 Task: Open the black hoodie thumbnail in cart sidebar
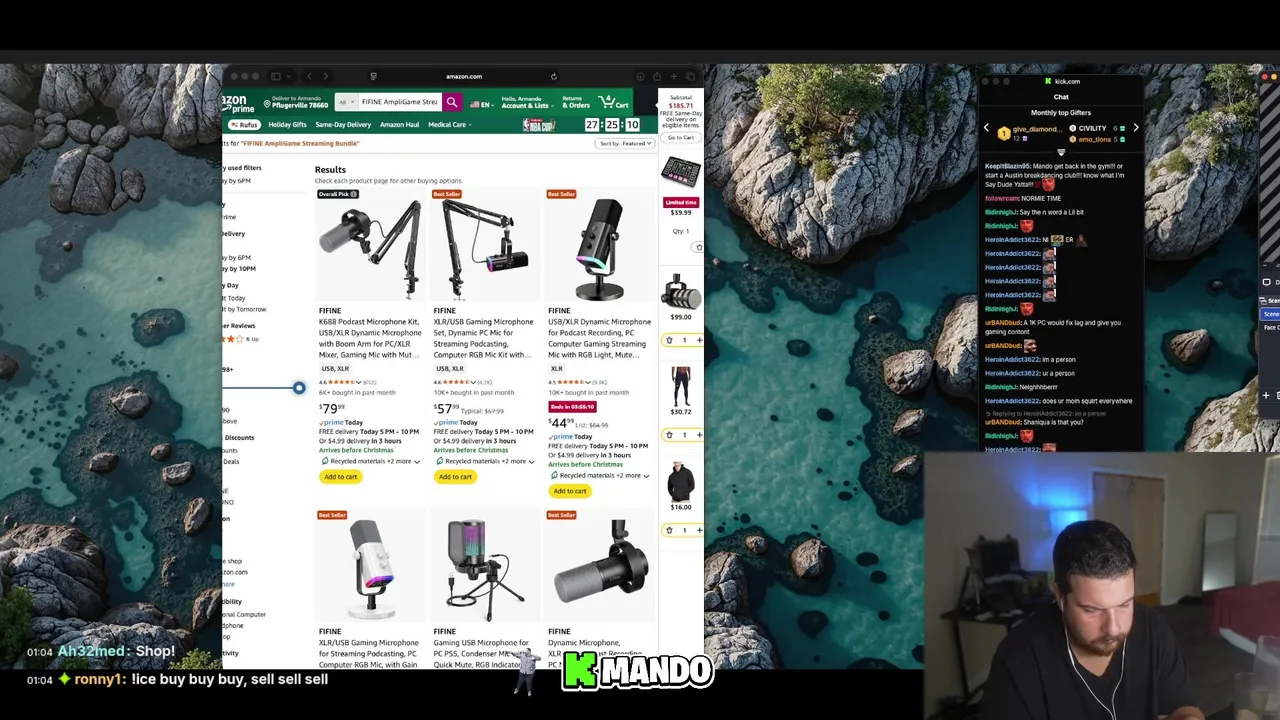coord(681,482)
